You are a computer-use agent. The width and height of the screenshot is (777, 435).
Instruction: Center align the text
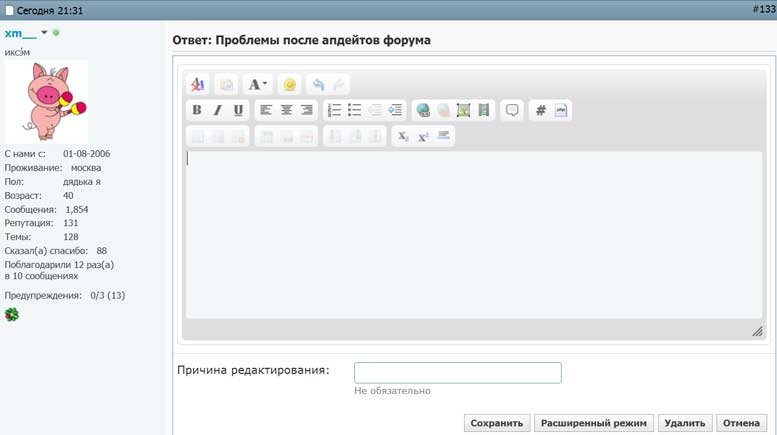[x=286, y=110]
